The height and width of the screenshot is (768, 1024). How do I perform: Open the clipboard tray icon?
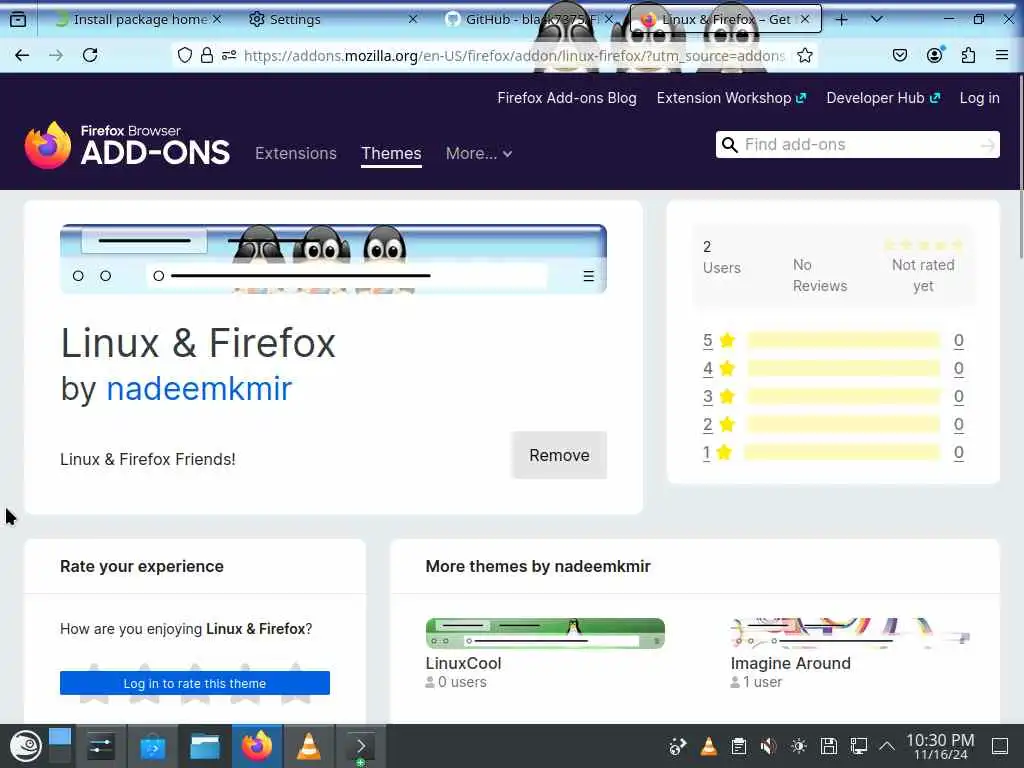(x=739, y=746)
